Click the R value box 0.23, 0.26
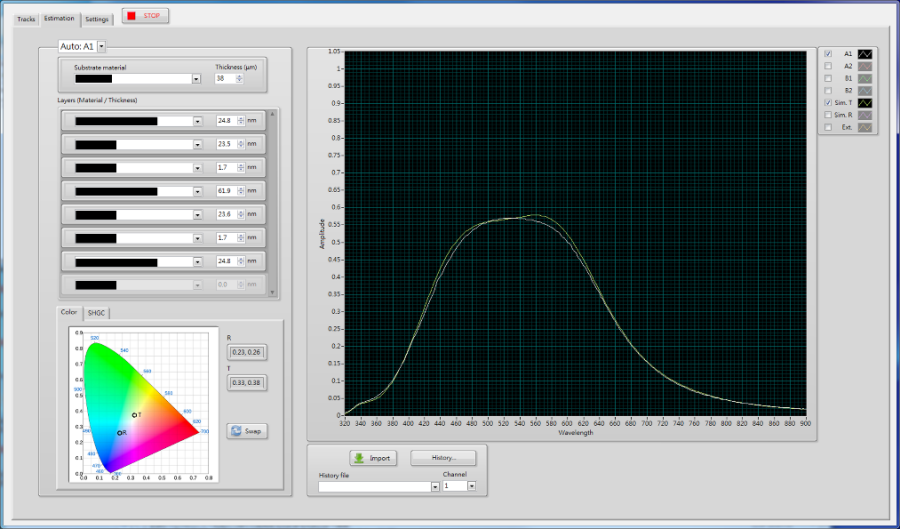 coord(247,352)
